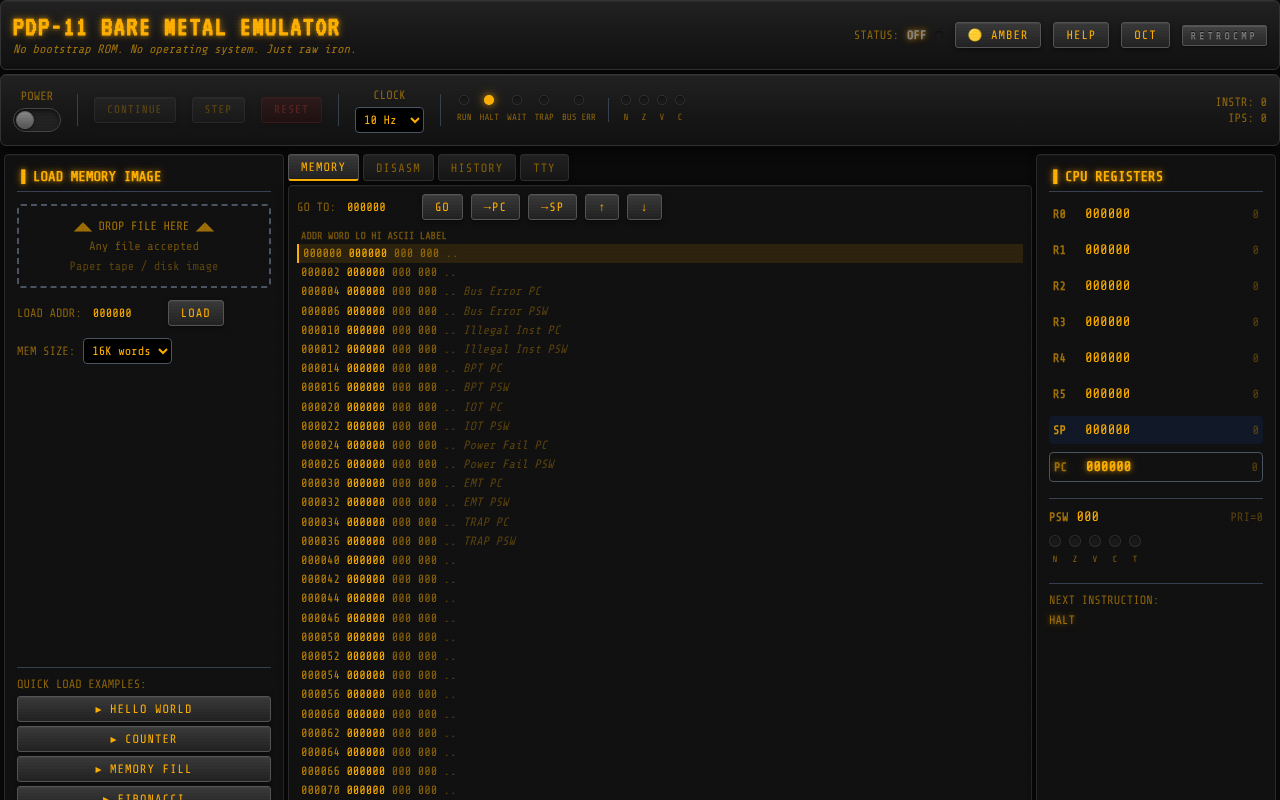This screenshot has width=1280, height=800.
Task: Click the down arrow to page memory forward
Action: click(x=644, y=207)
